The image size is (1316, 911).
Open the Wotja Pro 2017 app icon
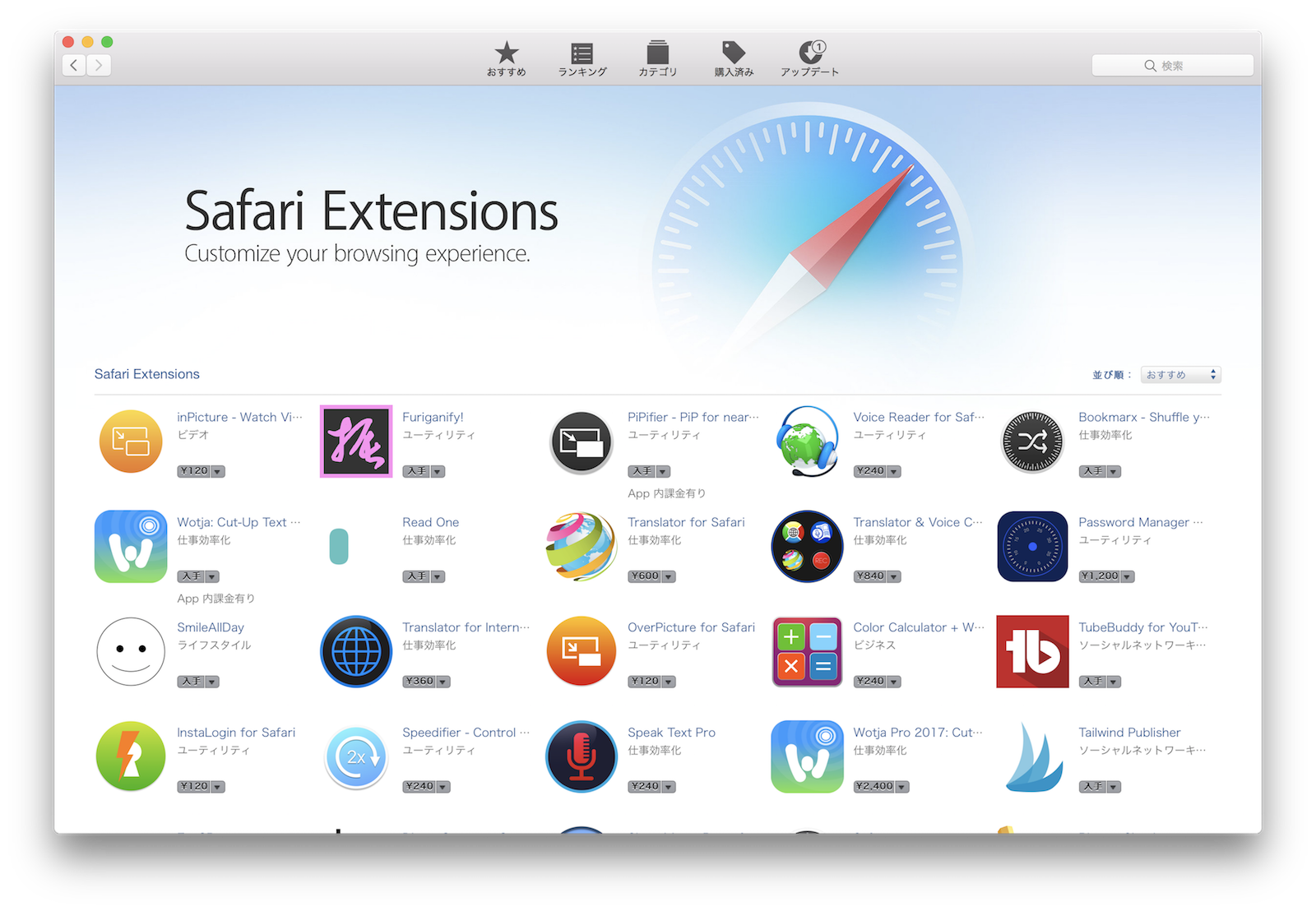[x=807, y=756]
